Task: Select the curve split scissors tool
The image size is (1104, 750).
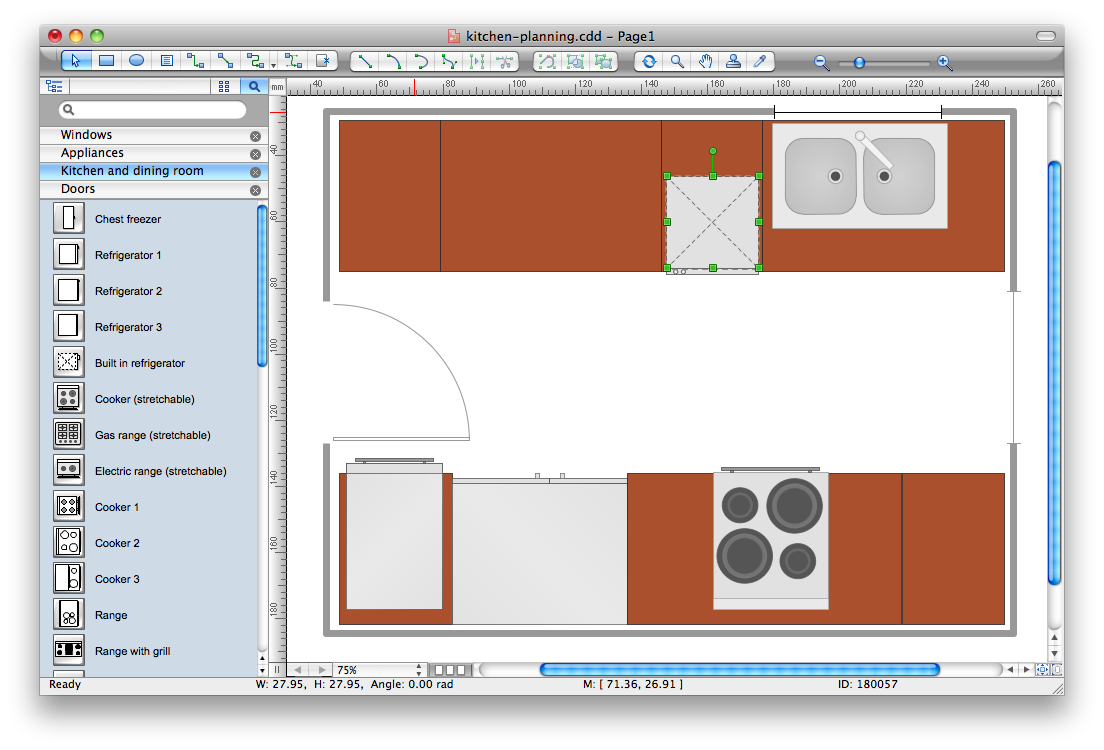Action: 504,61
